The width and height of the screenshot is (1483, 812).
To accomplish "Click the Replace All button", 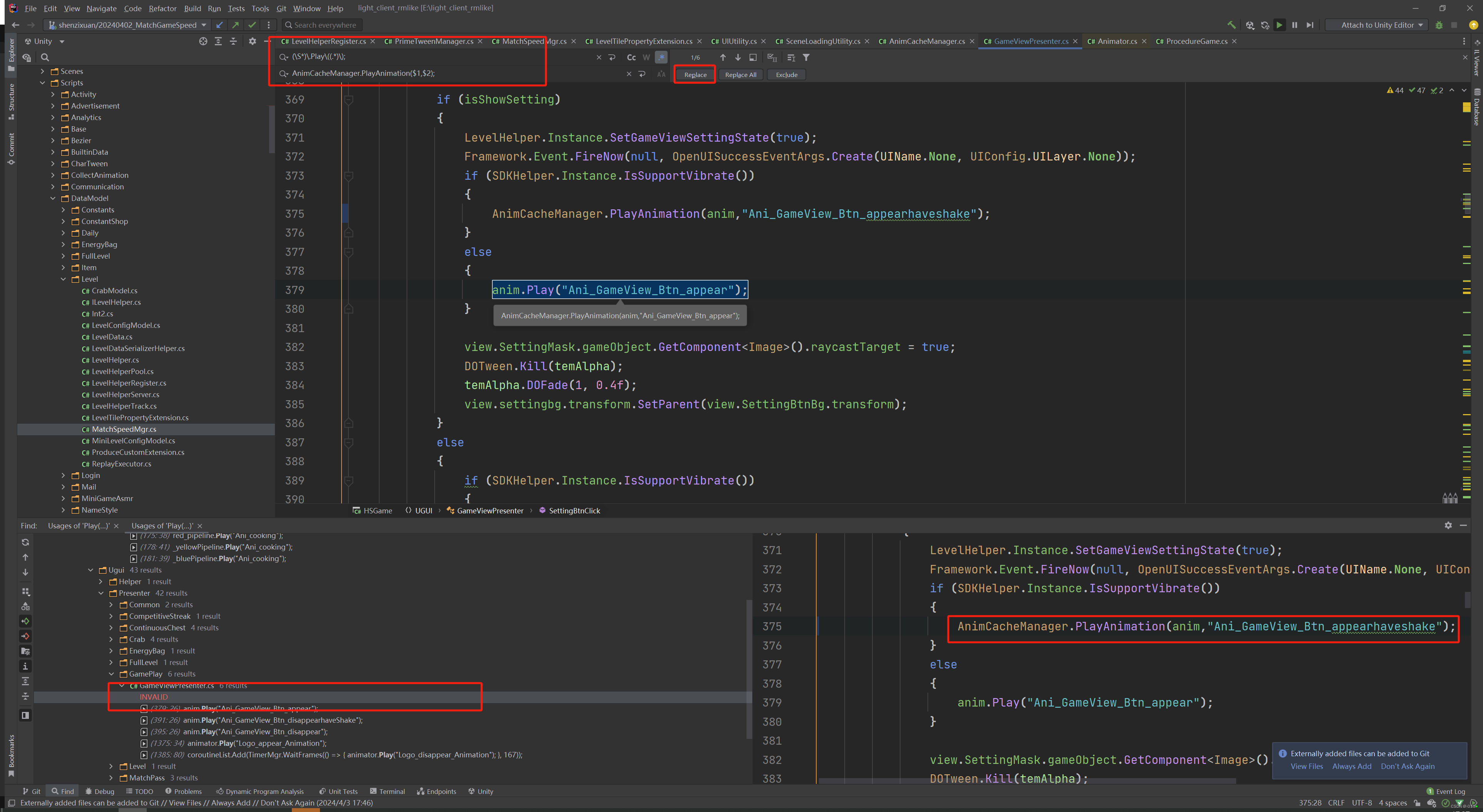I will click(740, 75).
